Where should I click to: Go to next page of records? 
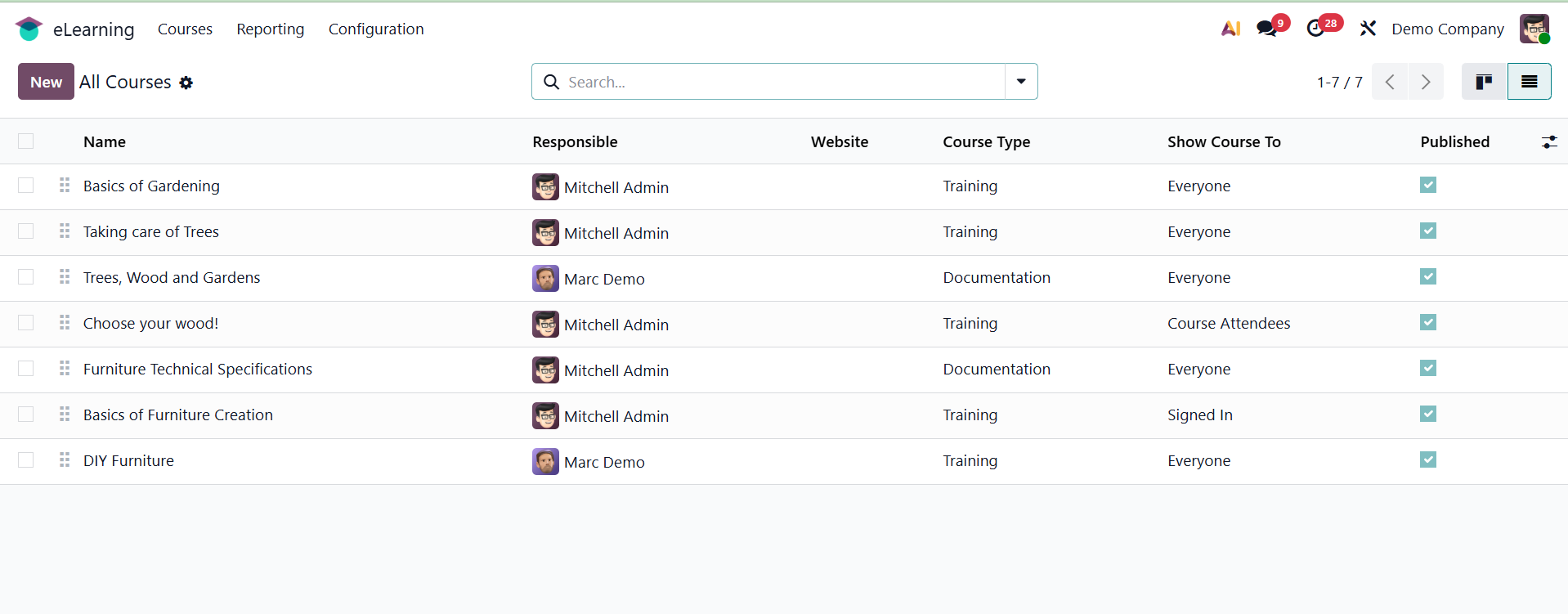1426,82
